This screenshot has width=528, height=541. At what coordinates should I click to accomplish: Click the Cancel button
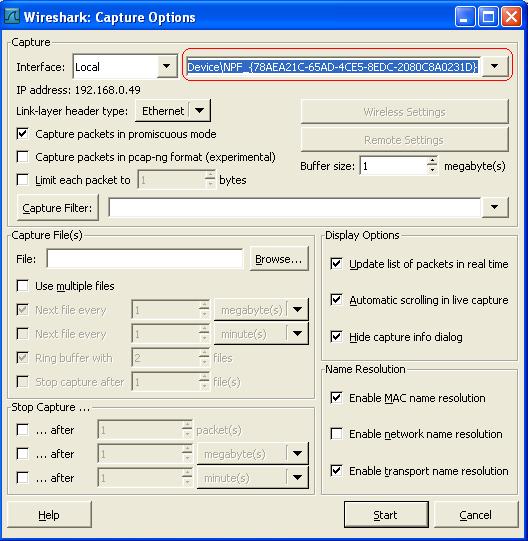(x=476, y=515)
